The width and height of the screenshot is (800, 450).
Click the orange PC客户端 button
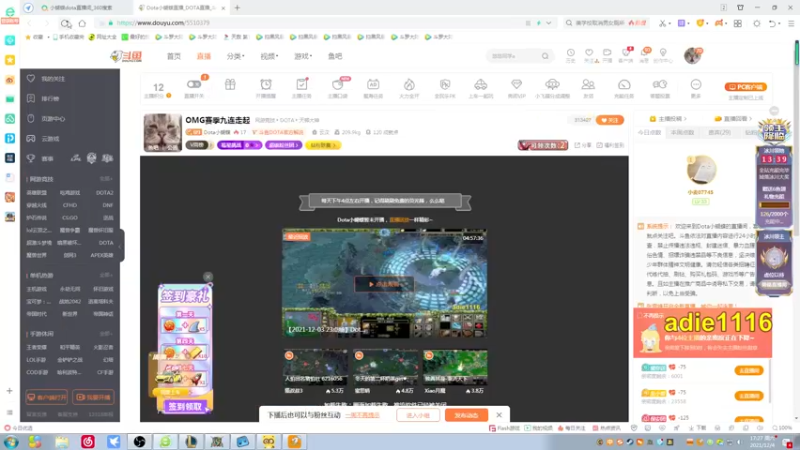[x=746, y=87]
